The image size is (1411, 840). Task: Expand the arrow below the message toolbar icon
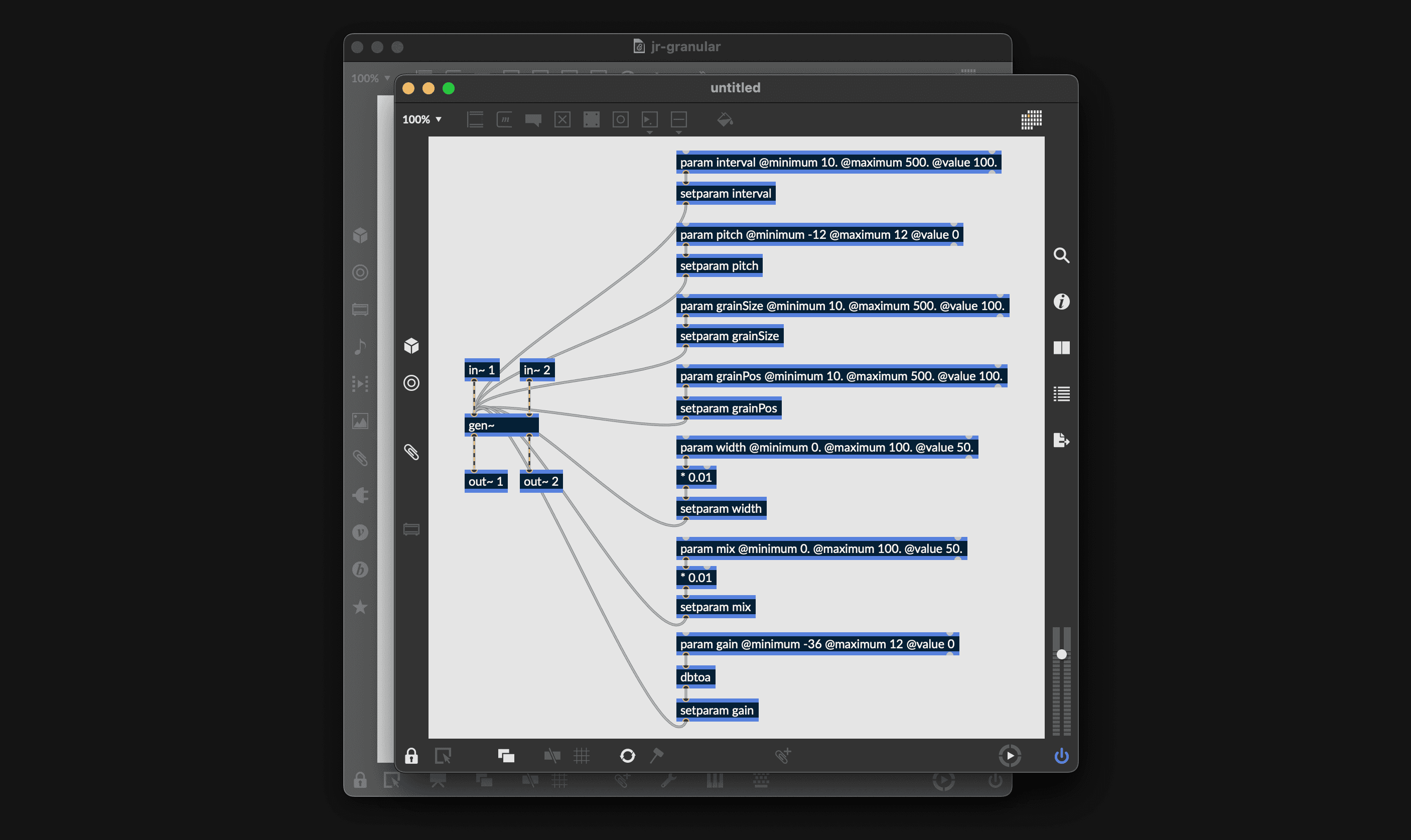(649, 132)
